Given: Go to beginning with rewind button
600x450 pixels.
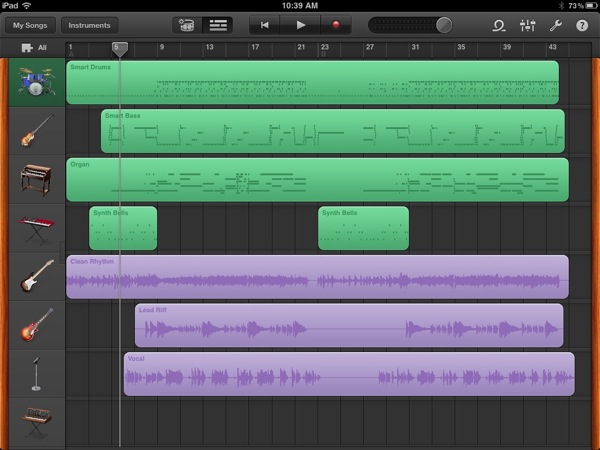Looking at the screenshot, I should pos(264,25).
